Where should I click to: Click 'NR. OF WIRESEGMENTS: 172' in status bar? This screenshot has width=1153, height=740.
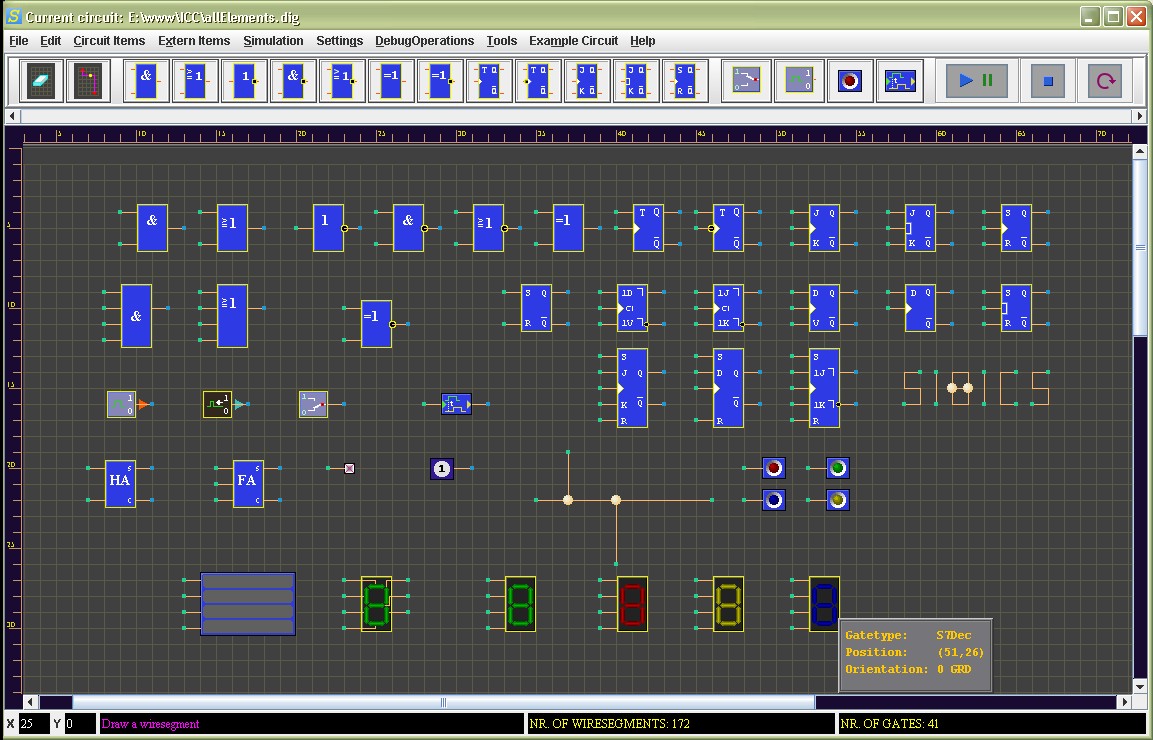(x=610, y=724)
